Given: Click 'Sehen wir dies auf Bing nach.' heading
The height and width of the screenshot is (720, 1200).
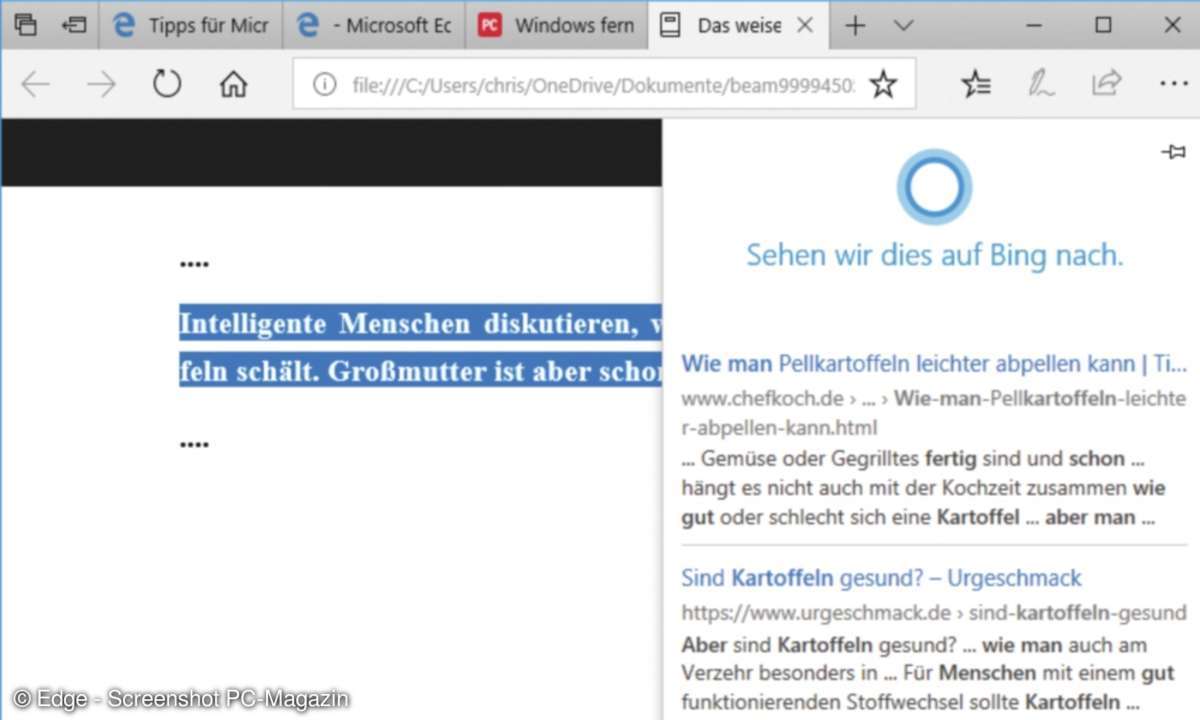Looking at the screenshot, I should pos(935,255).
